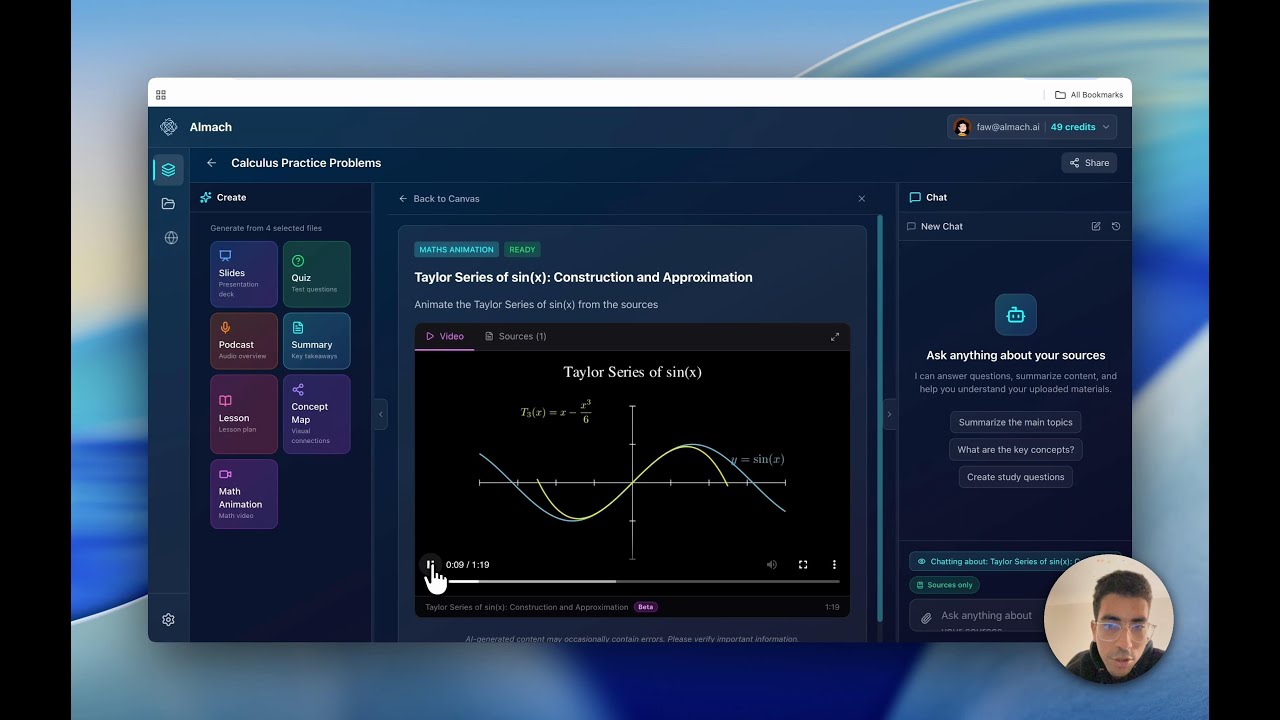Click the apps grid icon in browser bar
The height and width of the screenshot is (720, 1280).
tap(161, 95)
